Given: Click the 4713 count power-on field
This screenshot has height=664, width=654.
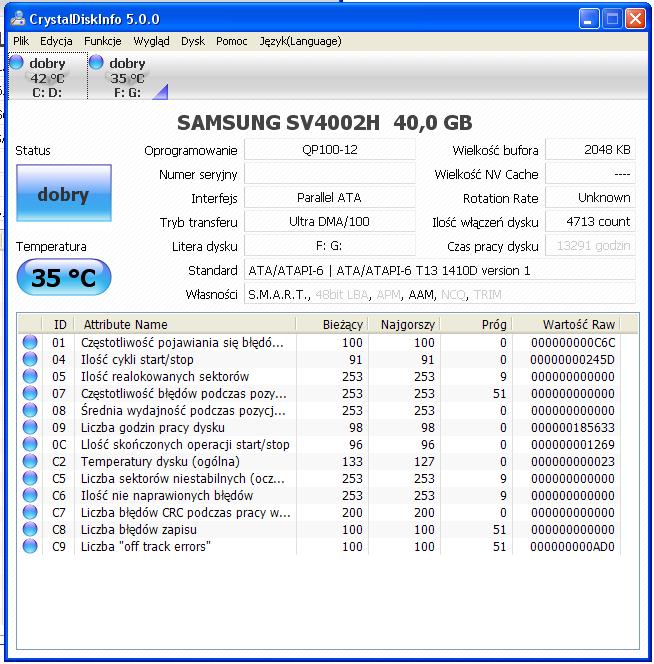Looking at the screenshot, I should [x=590, y=222].
